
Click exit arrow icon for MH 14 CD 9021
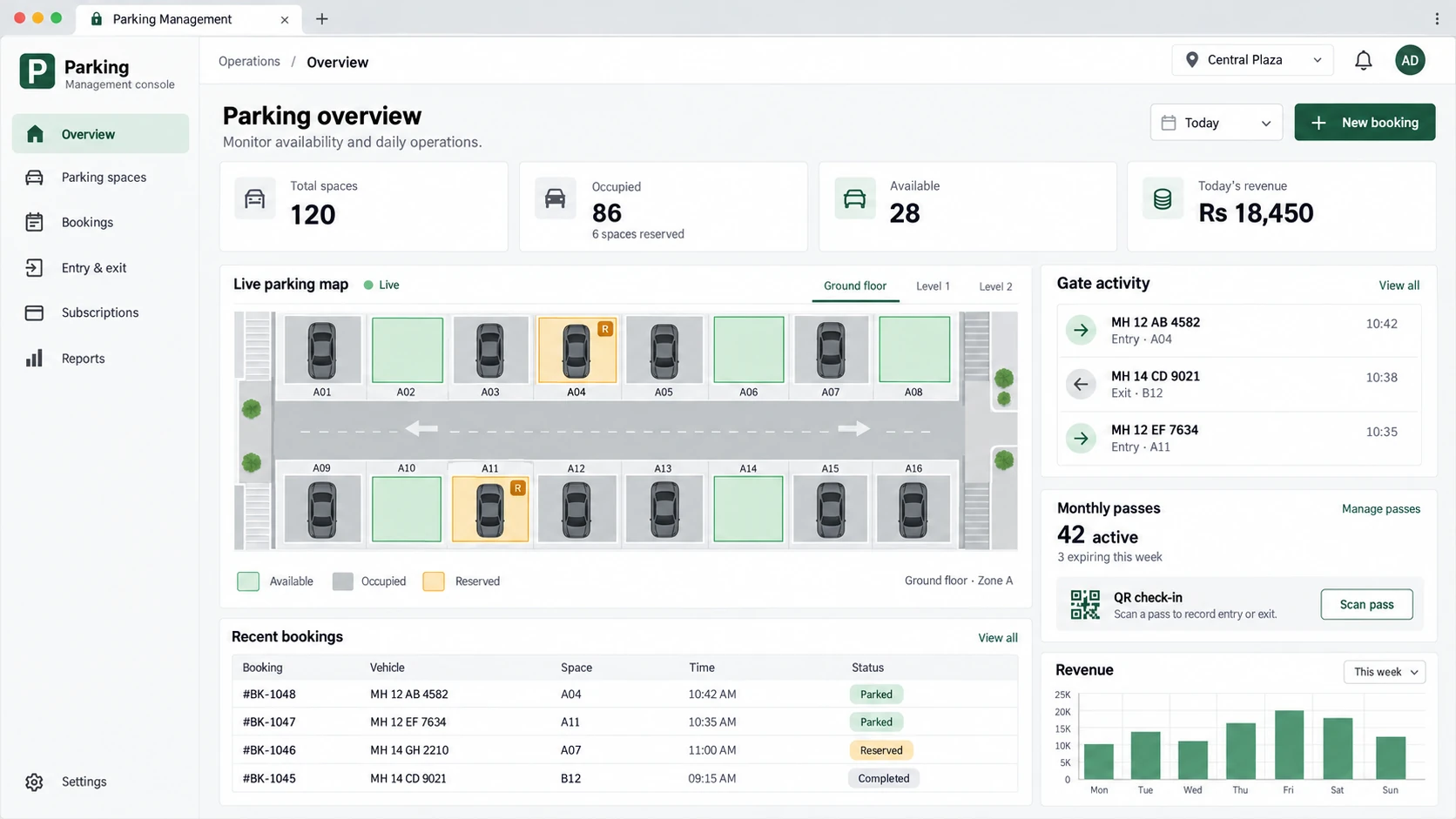coord(1081,385)
